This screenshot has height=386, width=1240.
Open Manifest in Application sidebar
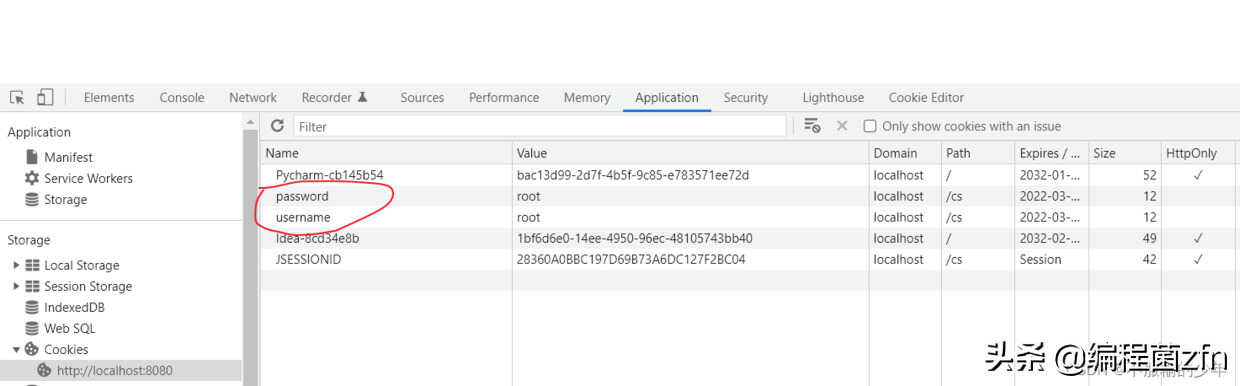68,157
